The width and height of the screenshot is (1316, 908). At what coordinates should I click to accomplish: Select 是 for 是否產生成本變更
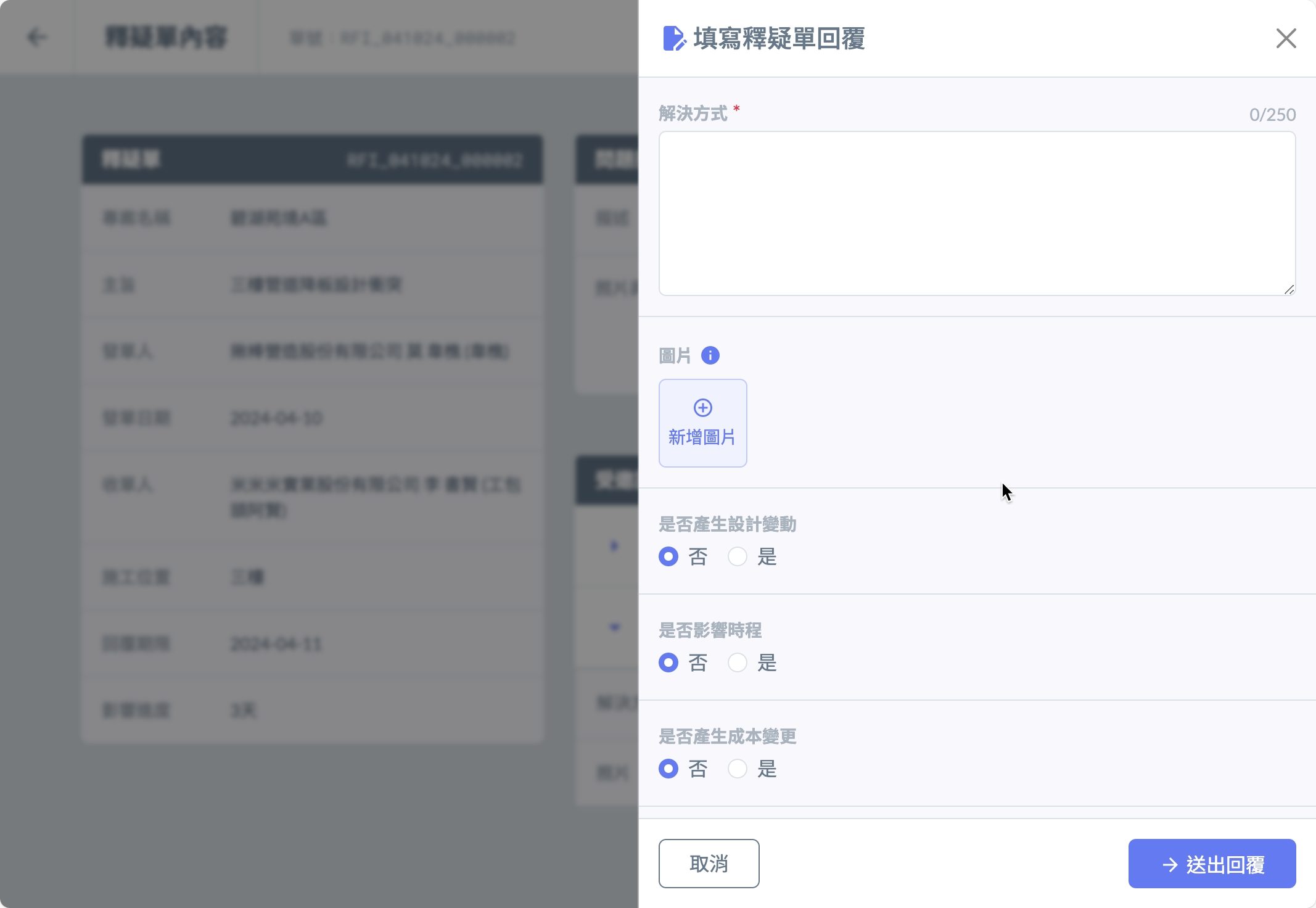[738, 769]
